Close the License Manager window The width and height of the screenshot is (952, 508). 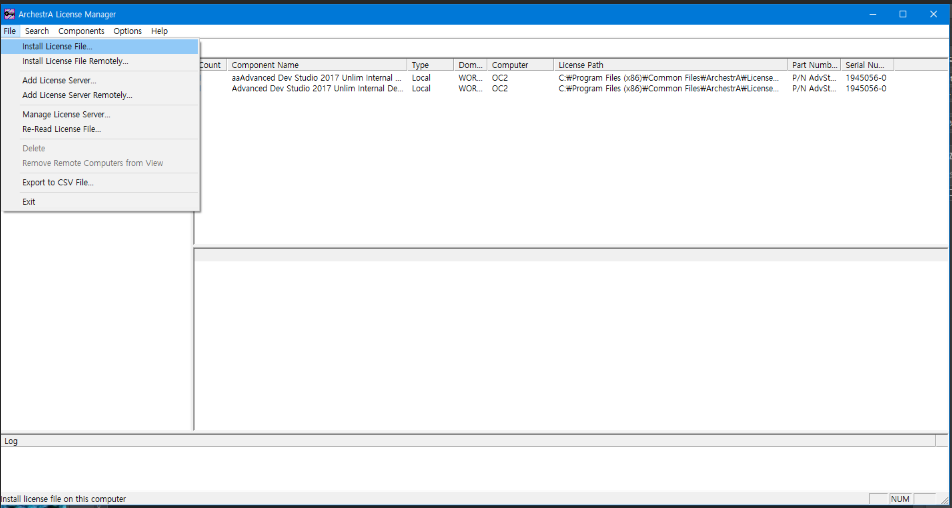point(933,14)
